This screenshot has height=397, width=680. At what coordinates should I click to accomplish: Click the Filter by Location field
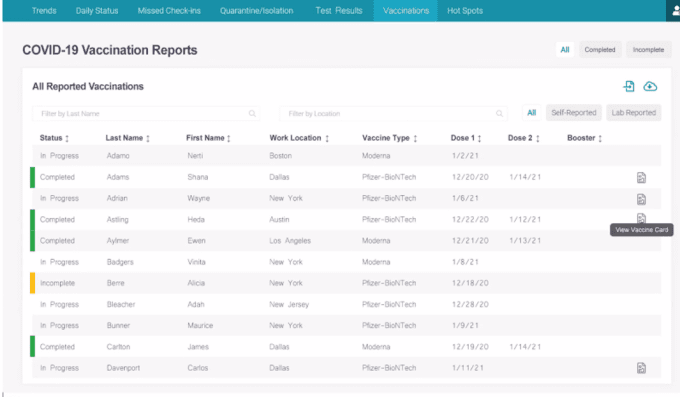[x=393, y=113]
